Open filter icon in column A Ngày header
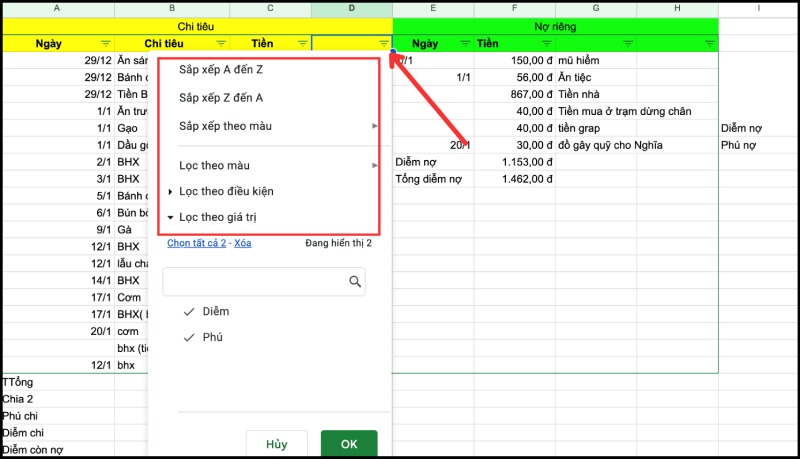 point(106,44)
